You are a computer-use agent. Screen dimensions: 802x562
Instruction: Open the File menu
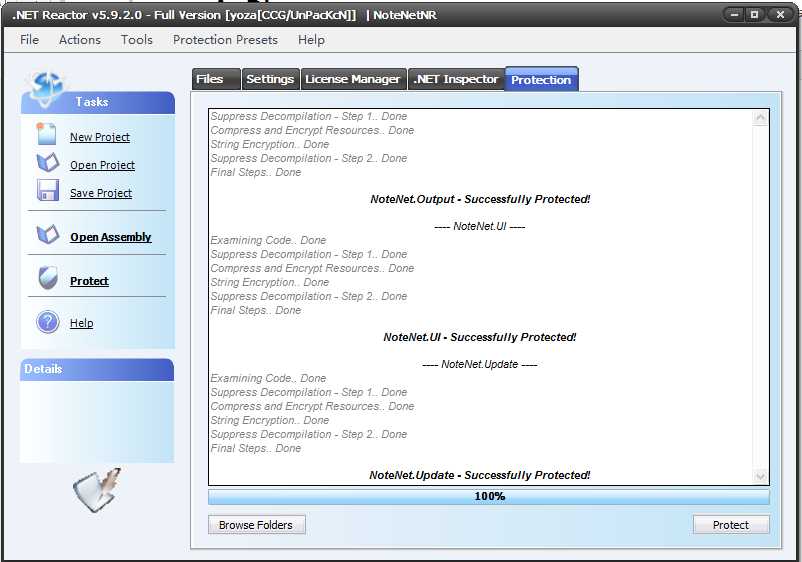point(29,40)
